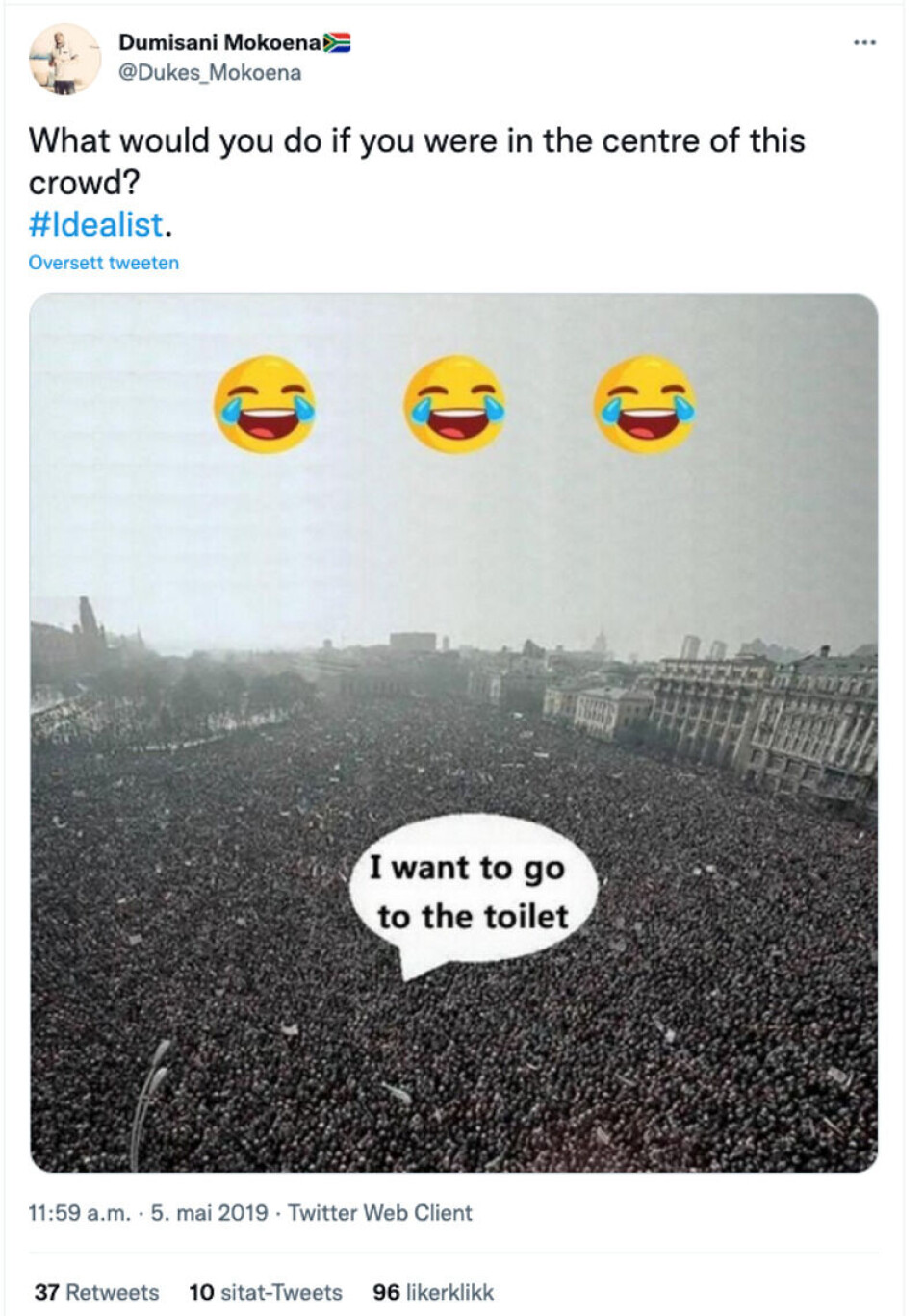Open the three-dot more options menu
This screenshot has height=1316, width=924.
tap(864, 43)
